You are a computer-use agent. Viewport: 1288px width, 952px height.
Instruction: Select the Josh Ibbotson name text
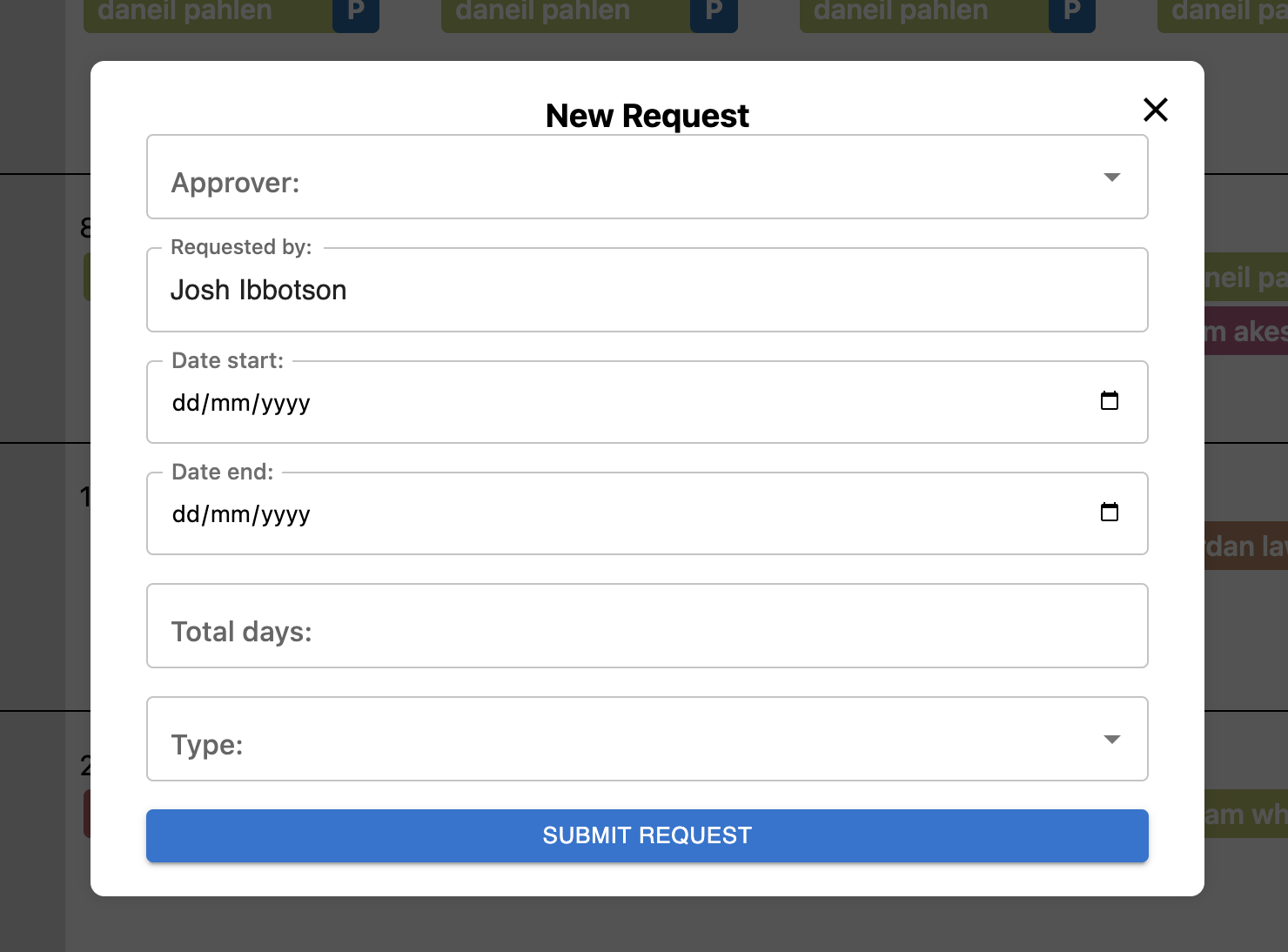tap(258, 290)
